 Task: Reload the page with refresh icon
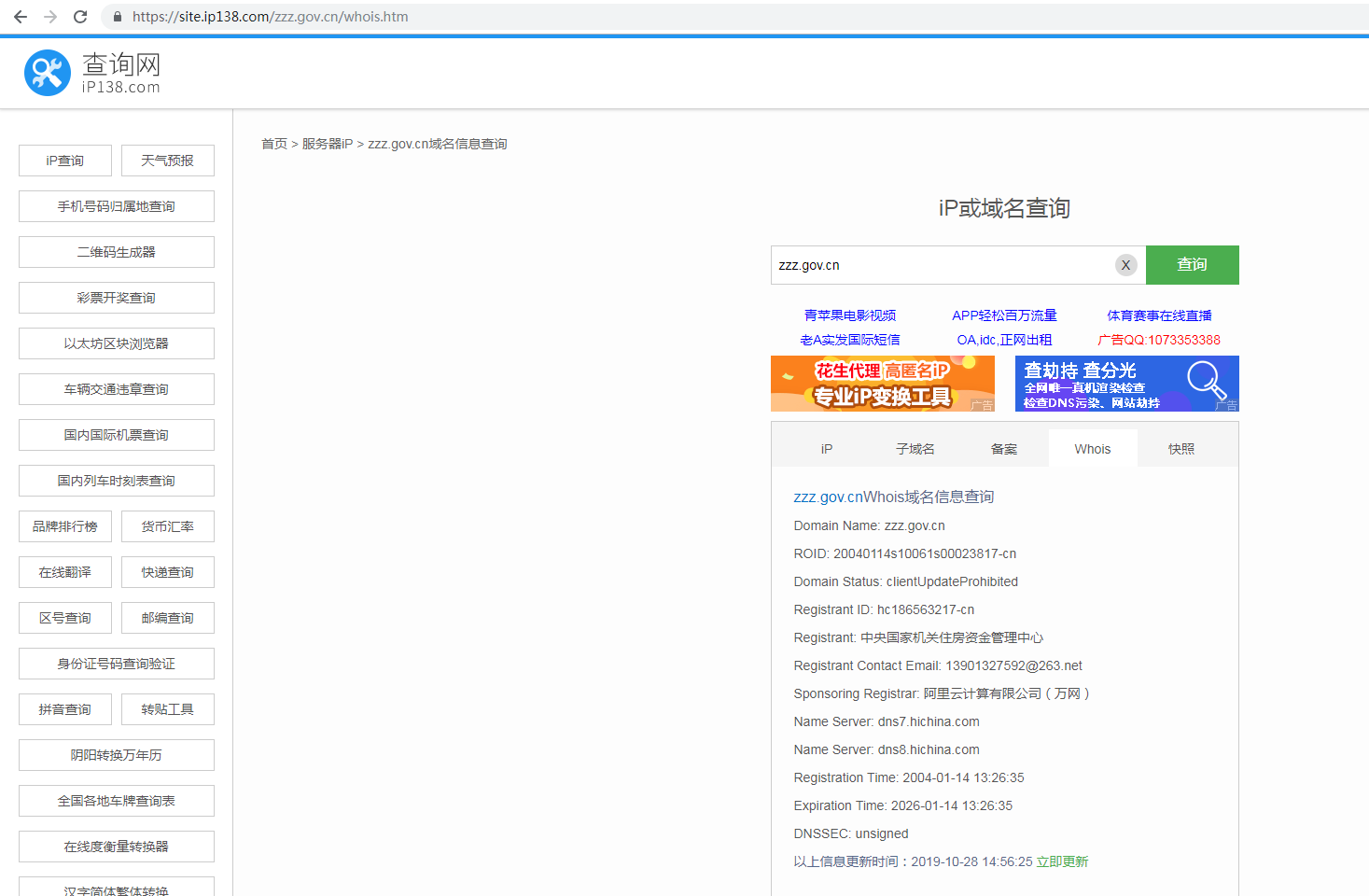tap(80, 17)
